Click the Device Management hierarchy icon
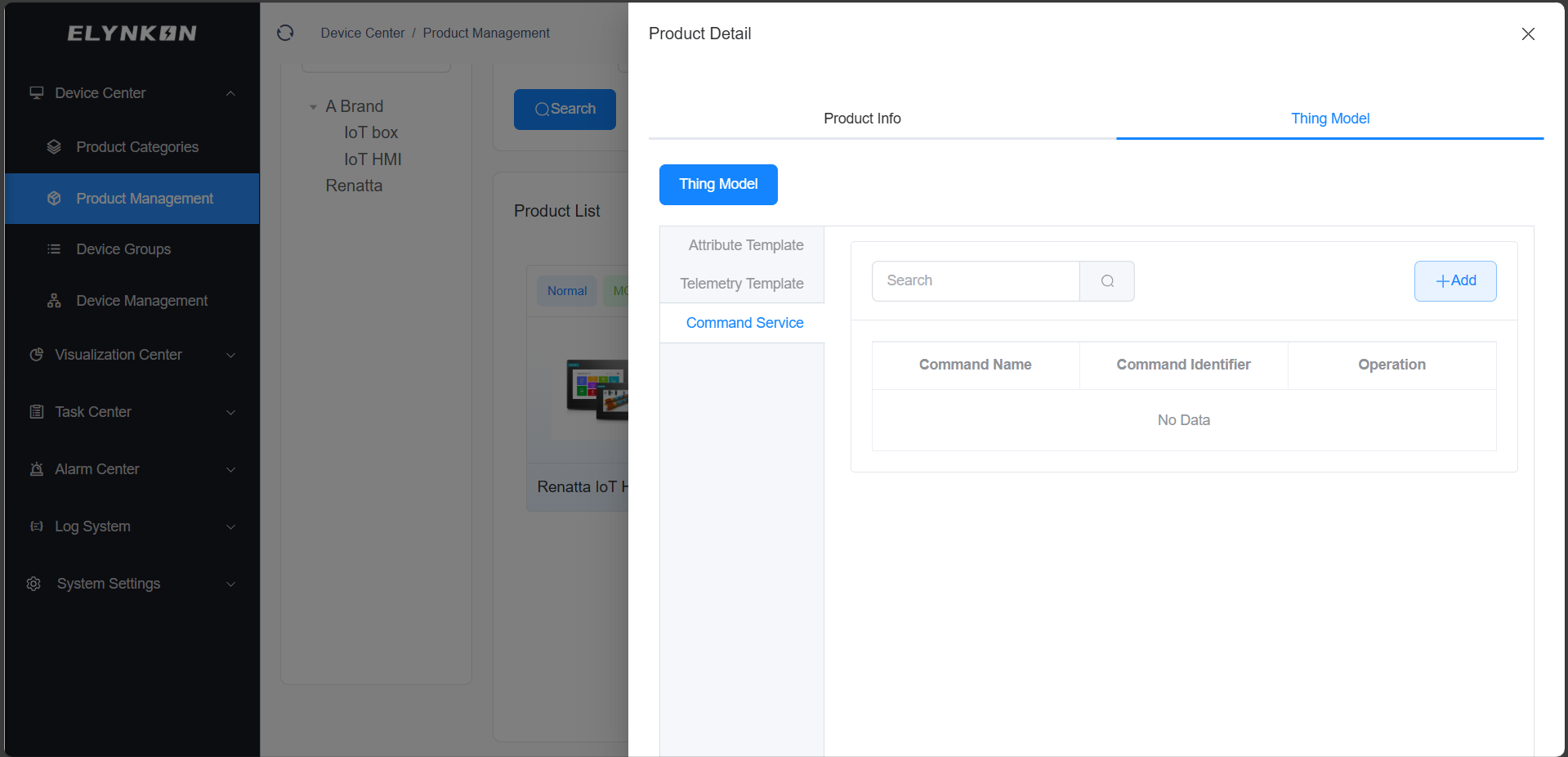 point(54,301)
